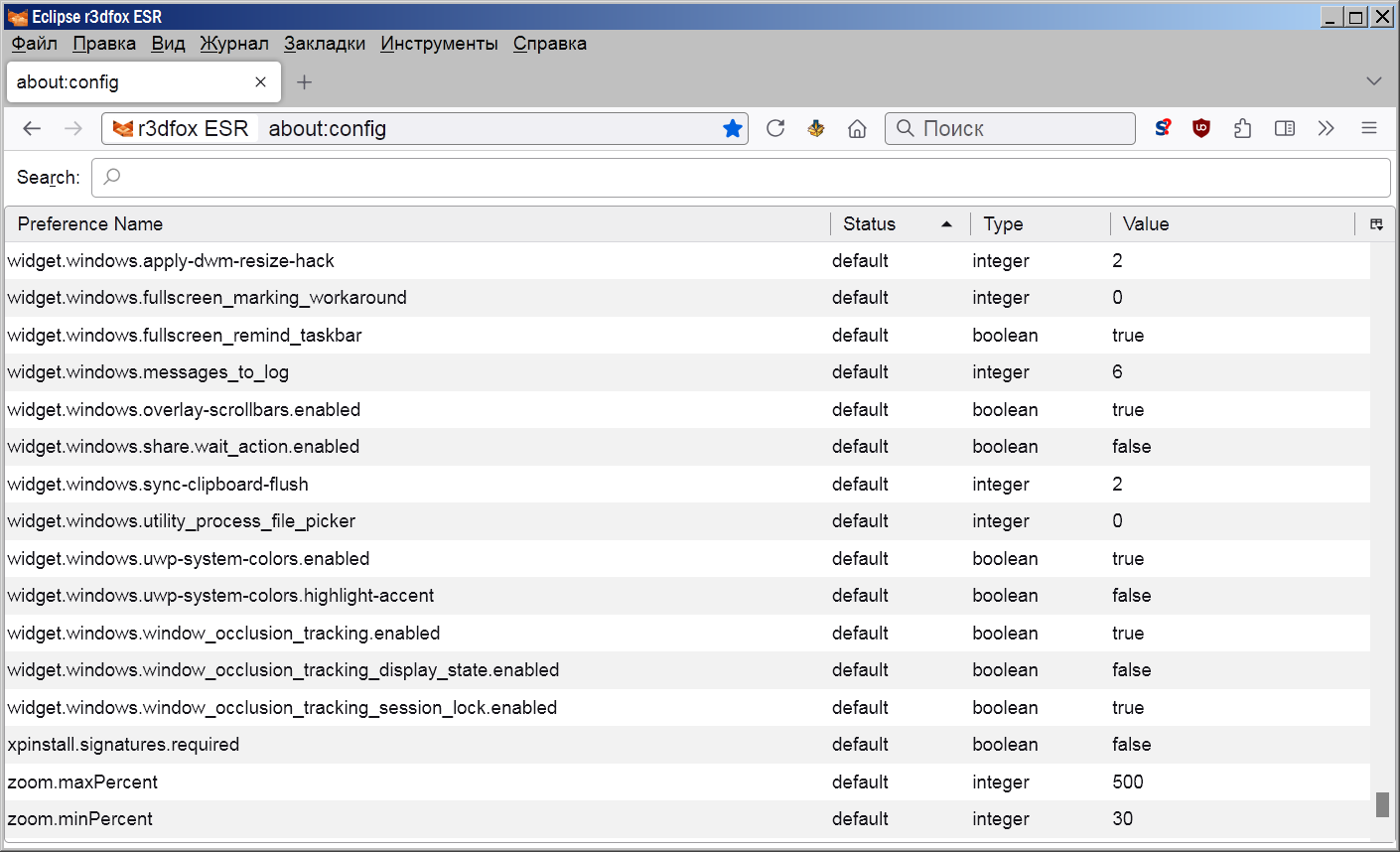
Task: Open a new tab with plus
Action: 305,82
